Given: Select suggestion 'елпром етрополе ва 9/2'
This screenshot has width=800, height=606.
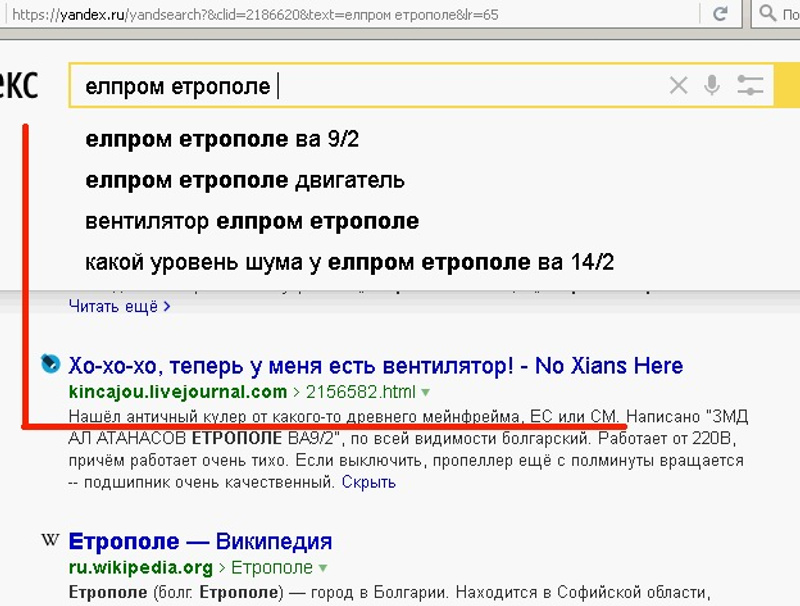Looking at the screenshot, I should click(x=222, y=139).
